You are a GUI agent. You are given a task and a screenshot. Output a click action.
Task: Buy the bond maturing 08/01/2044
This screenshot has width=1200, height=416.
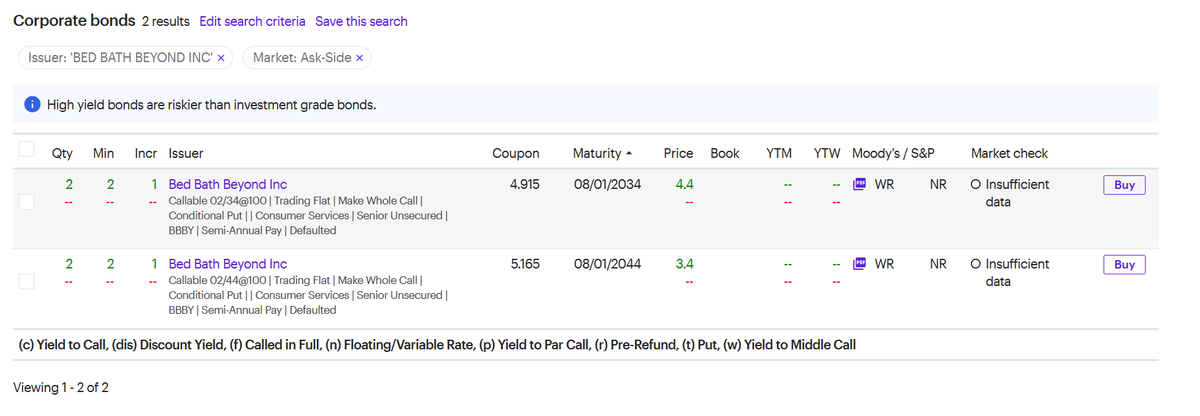point(1125,265)
